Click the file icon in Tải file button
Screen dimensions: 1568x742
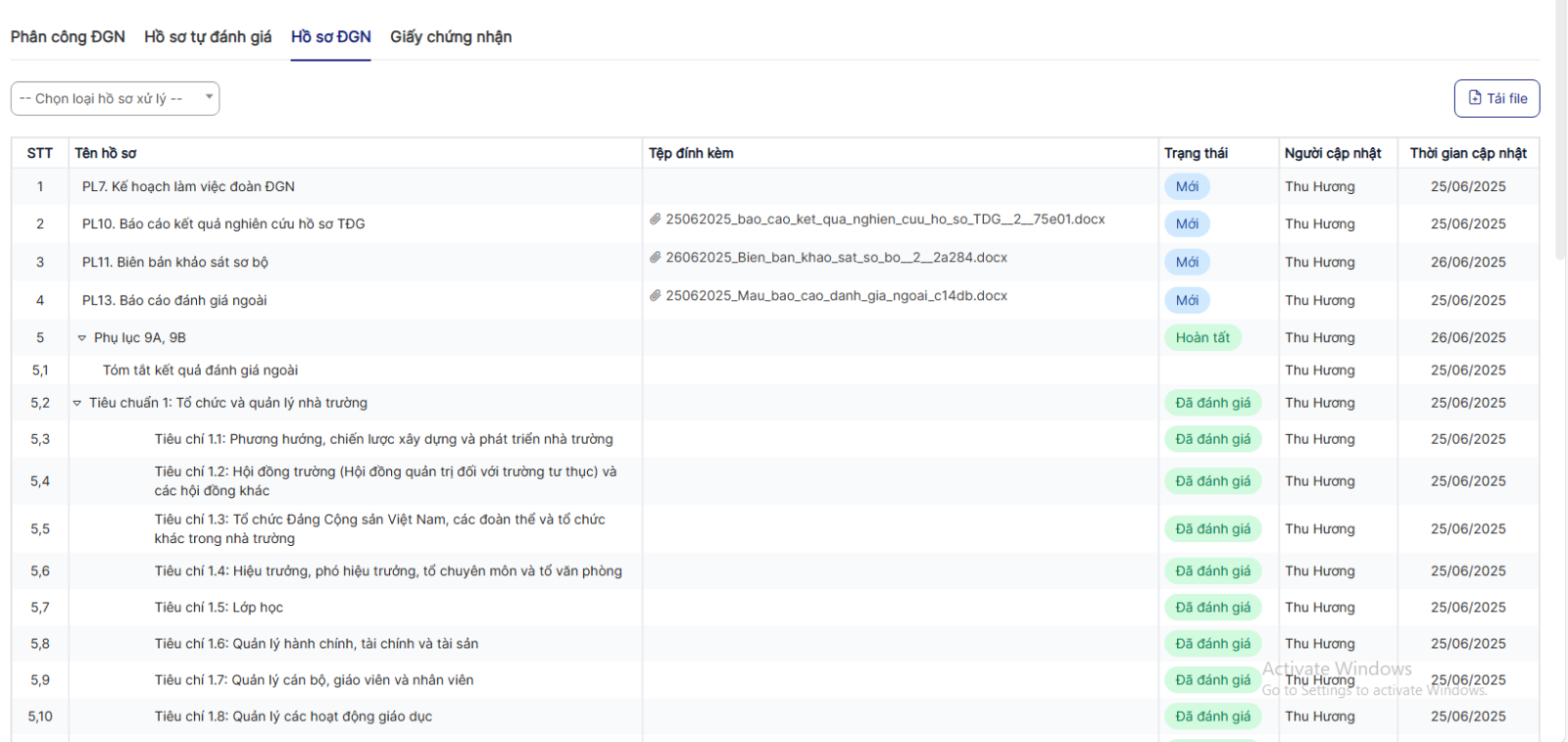[1475, 98]
